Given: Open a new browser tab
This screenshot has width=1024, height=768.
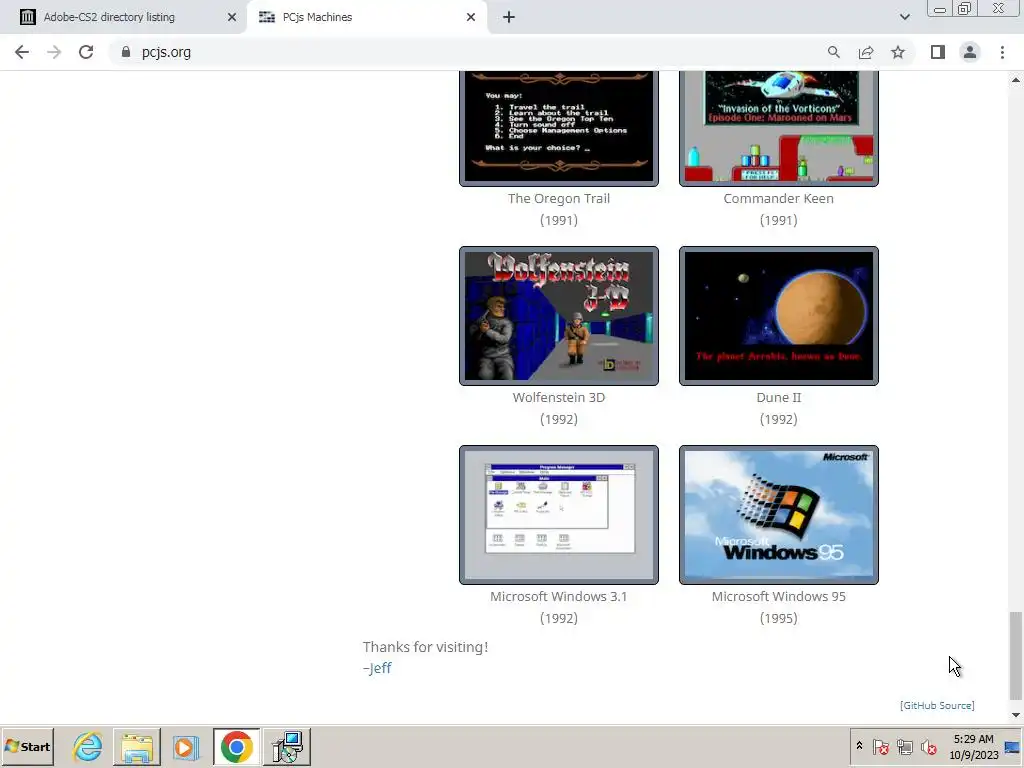Looking at the screenshot, I should click(x=509, y=17).
